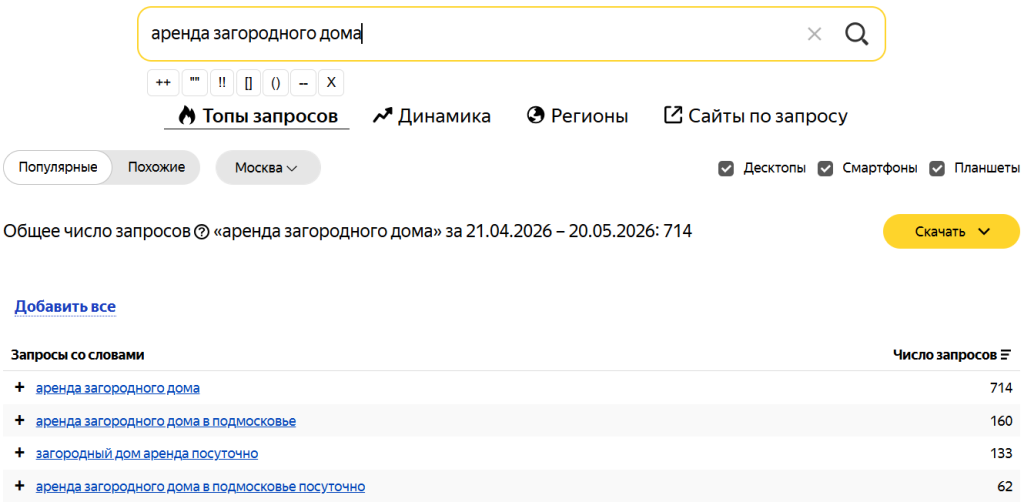The image size is (1024, 502).
Task: Uncheck the Десктопы checkbox
Action: 726,168
